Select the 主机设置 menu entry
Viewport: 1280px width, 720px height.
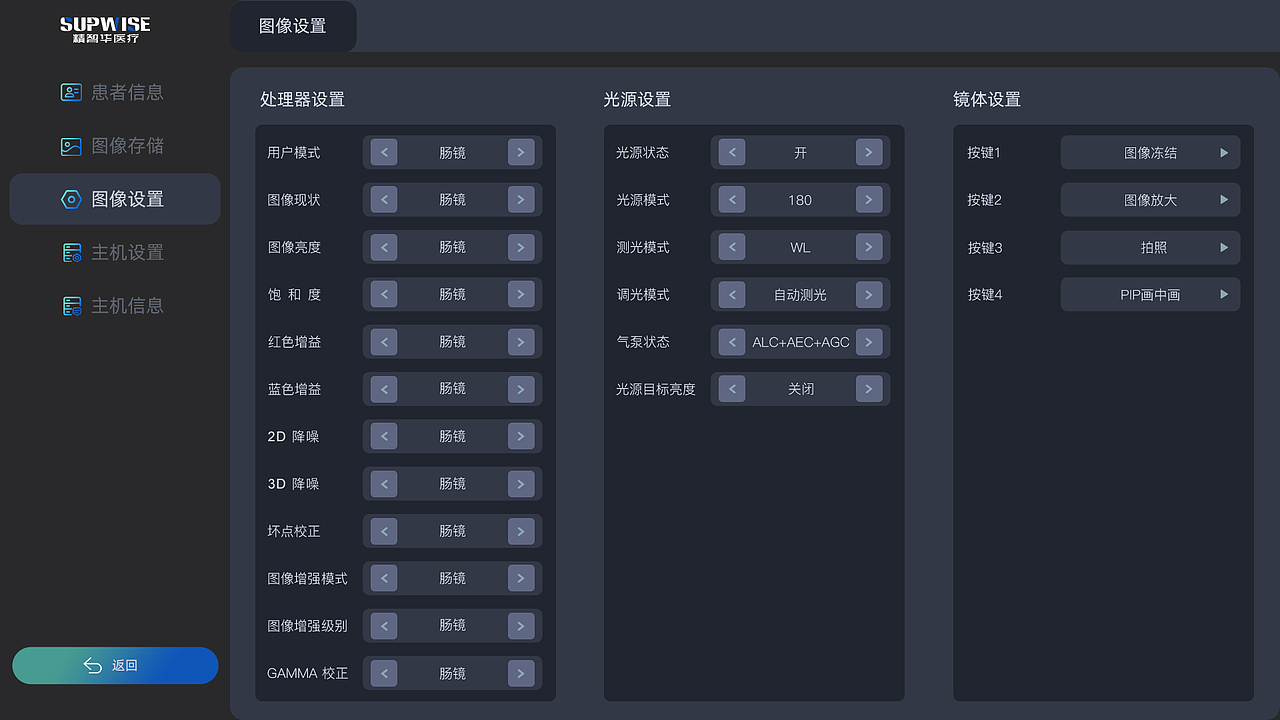pos(113,252)
